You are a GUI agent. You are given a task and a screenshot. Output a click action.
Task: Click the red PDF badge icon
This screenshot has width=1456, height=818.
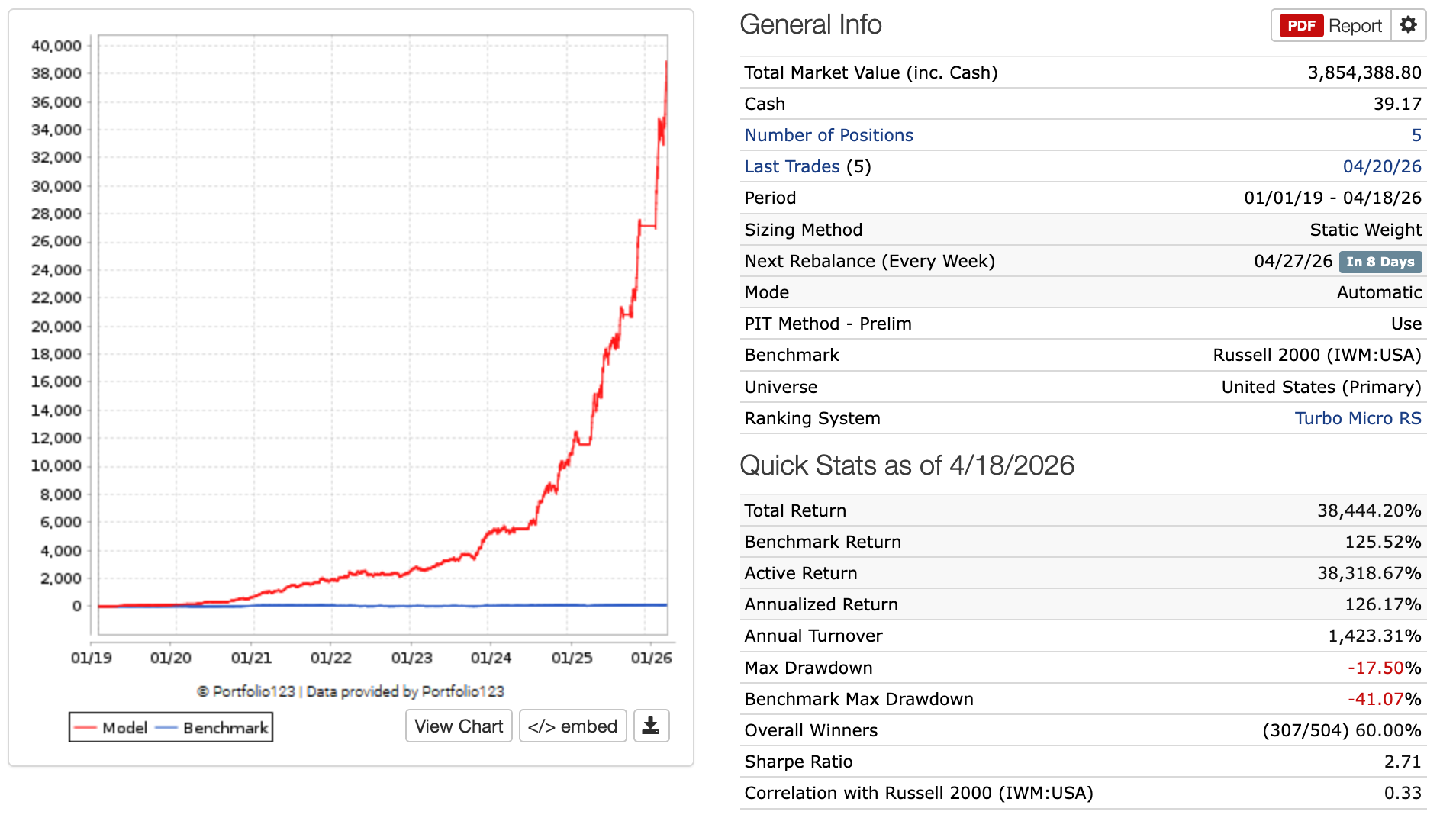click(1301, 26)
